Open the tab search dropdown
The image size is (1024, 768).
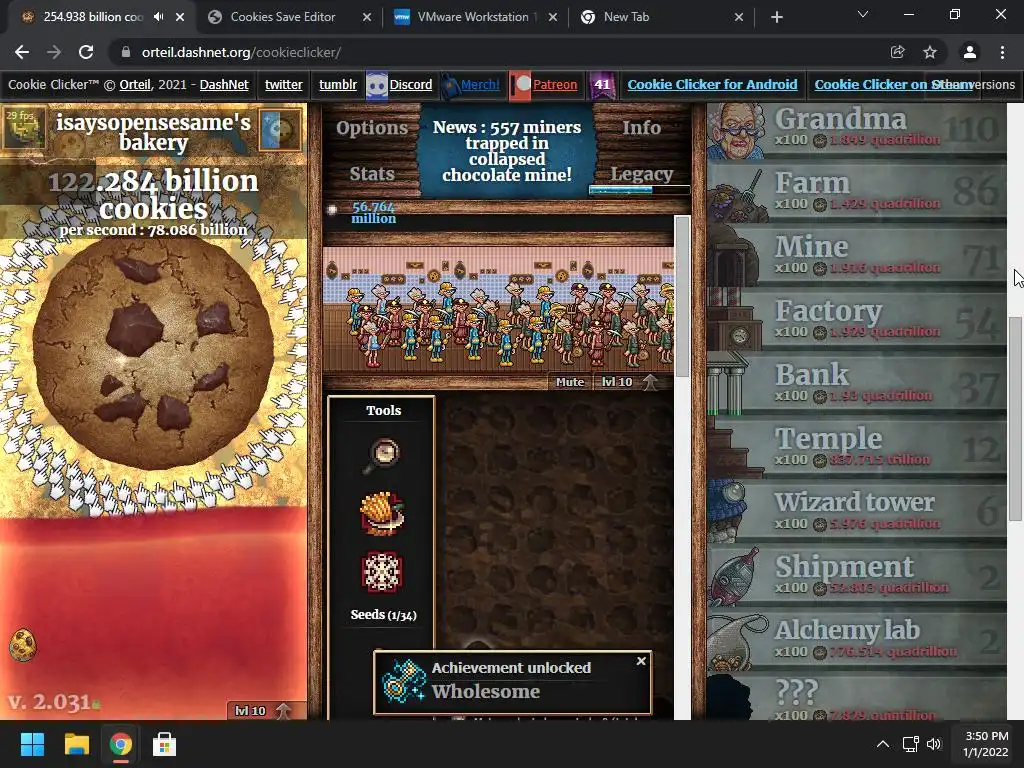coord(863,14)
